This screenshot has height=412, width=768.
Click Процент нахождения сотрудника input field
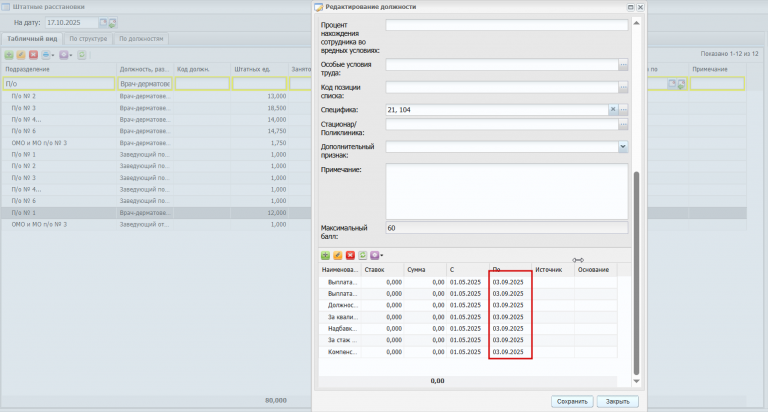(x=506, y=25)
